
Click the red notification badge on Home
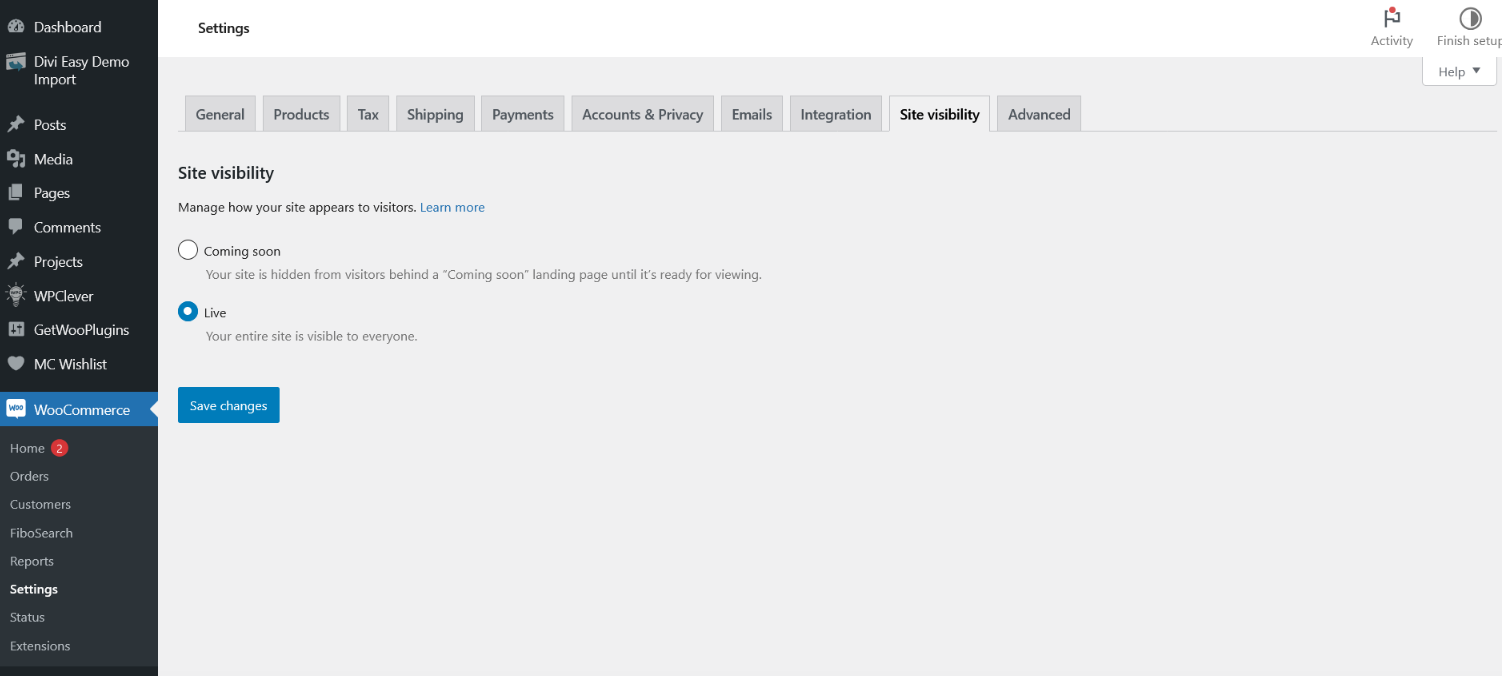tap(59, 448)
